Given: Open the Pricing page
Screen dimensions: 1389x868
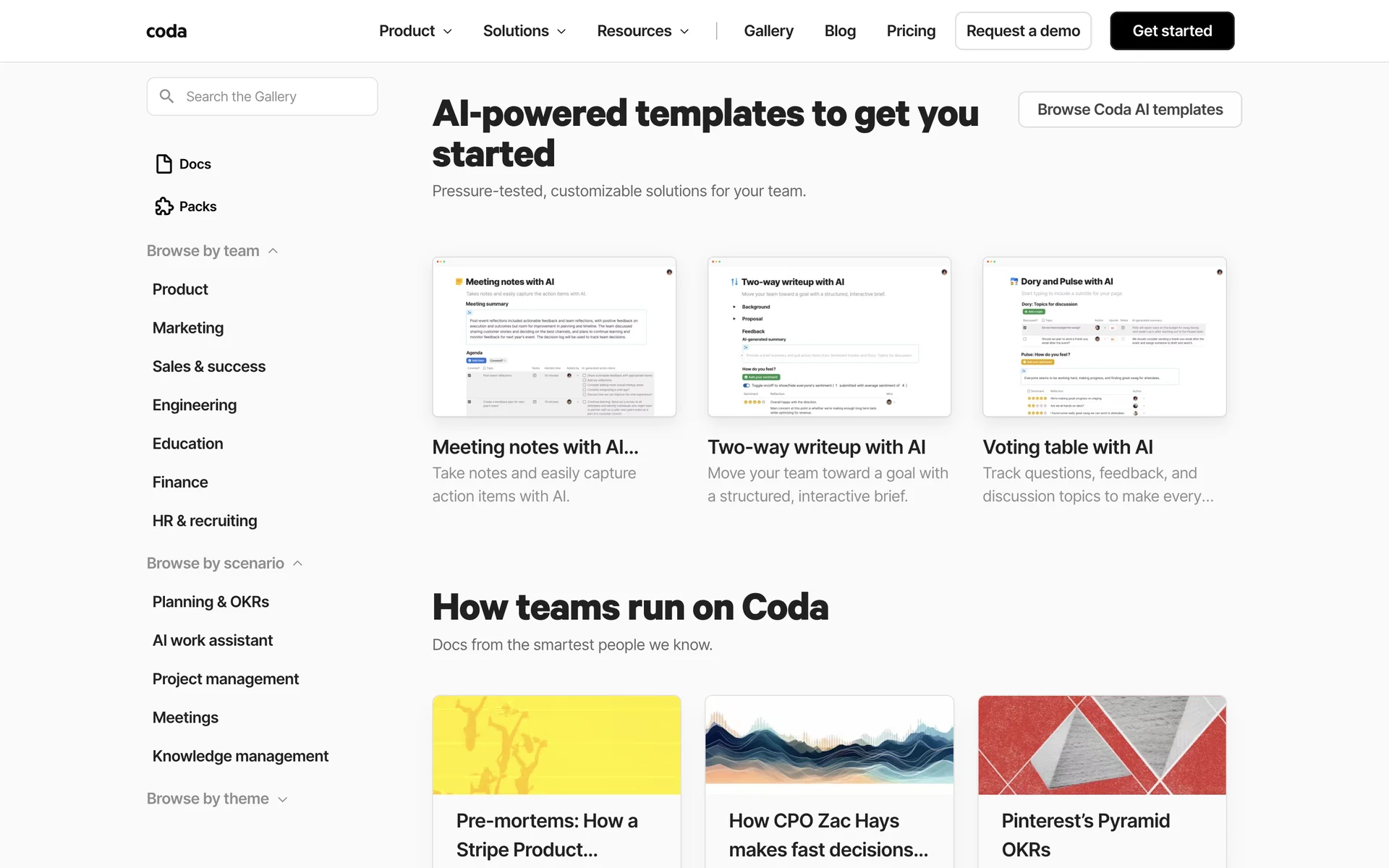Looking at the screenshot, I should tap(911, 31).
